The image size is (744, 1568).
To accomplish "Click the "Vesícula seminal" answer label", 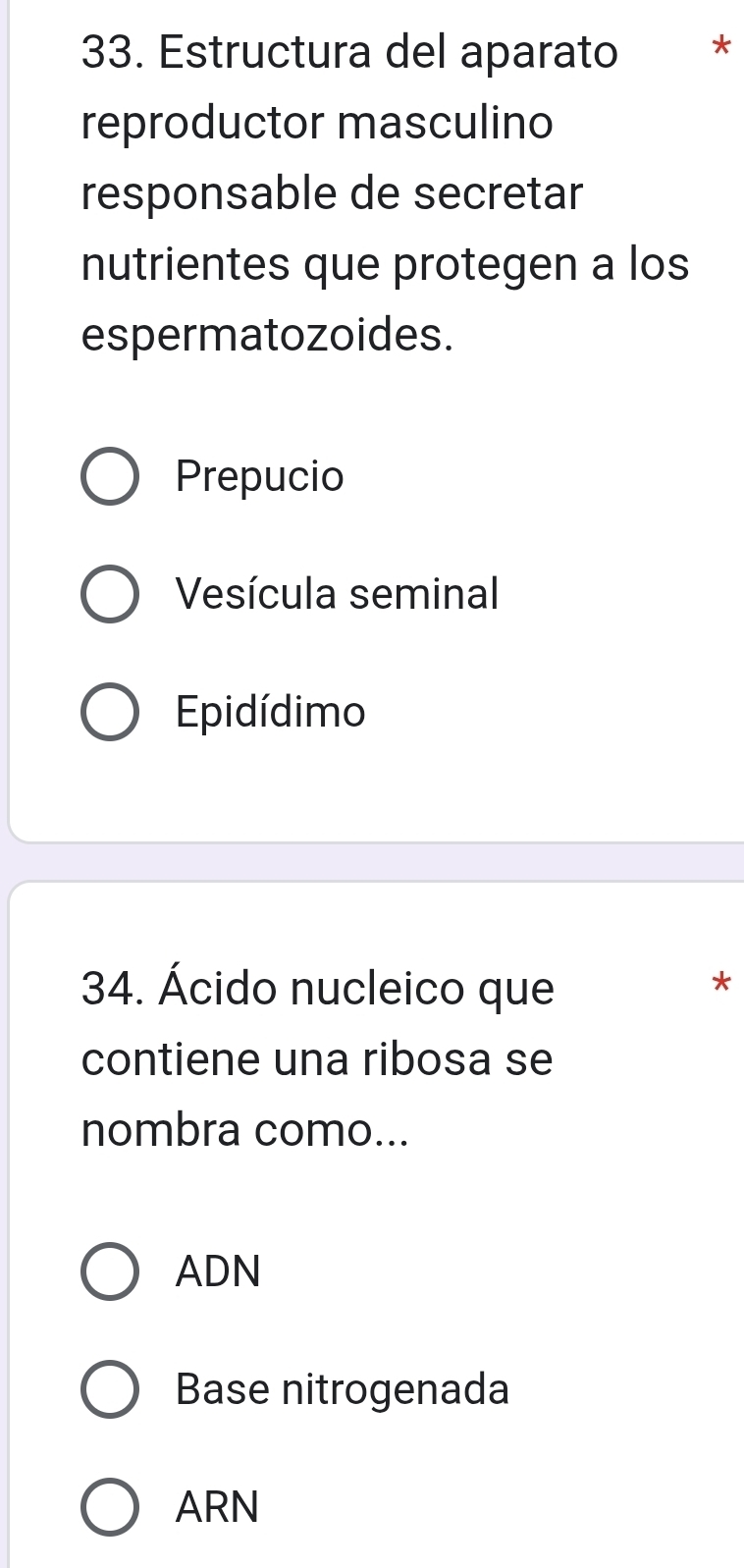I will (x=338, y=594).
